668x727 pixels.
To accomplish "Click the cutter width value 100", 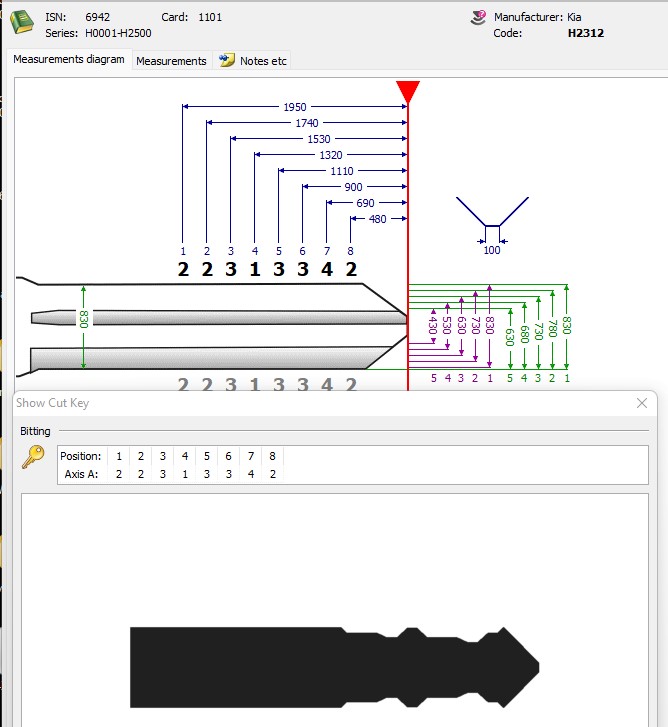I will click(x=492, y=250).
